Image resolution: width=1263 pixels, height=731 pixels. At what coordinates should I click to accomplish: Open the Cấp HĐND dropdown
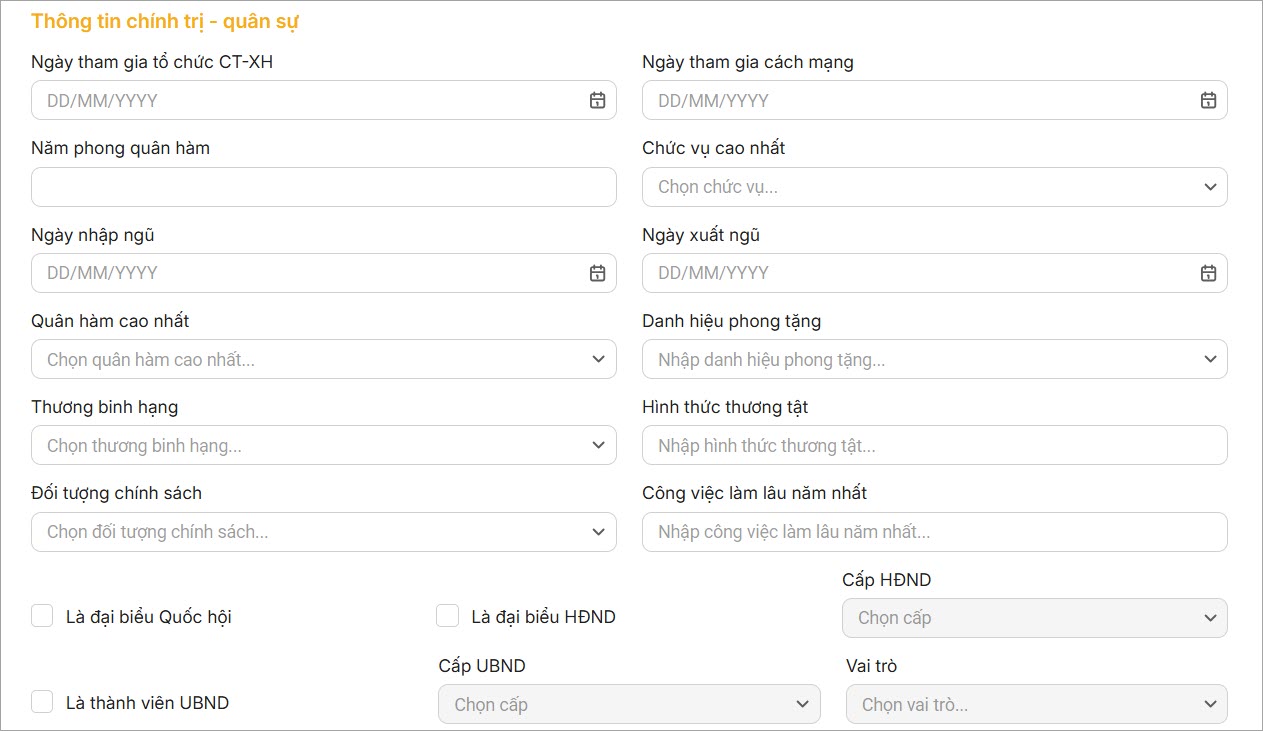1034,618
